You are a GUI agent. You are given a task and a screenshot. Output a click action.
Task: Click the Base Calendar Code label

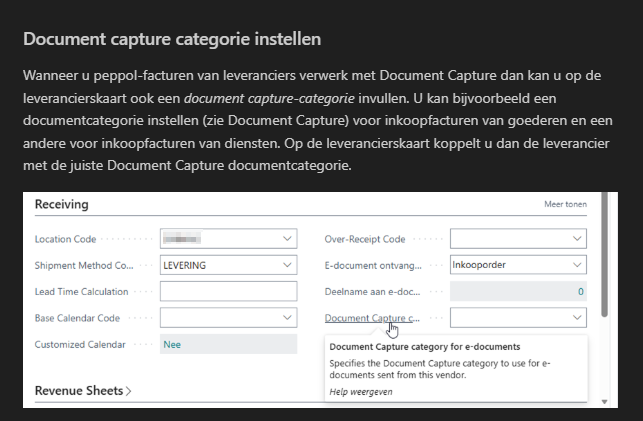(77, 318)
